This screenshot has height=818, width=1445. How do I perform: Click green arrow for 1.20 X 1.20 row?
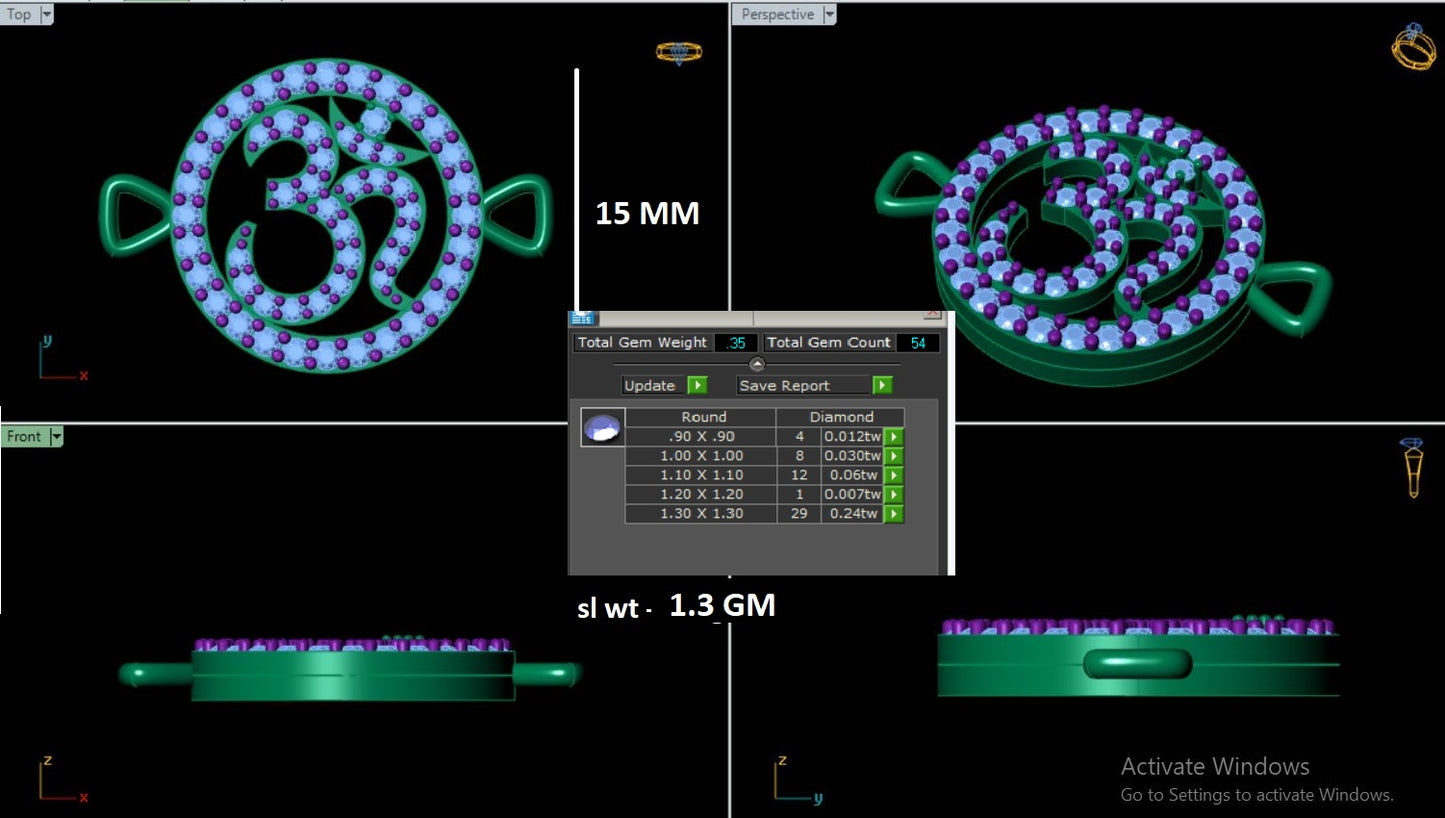tap(893, 494)
